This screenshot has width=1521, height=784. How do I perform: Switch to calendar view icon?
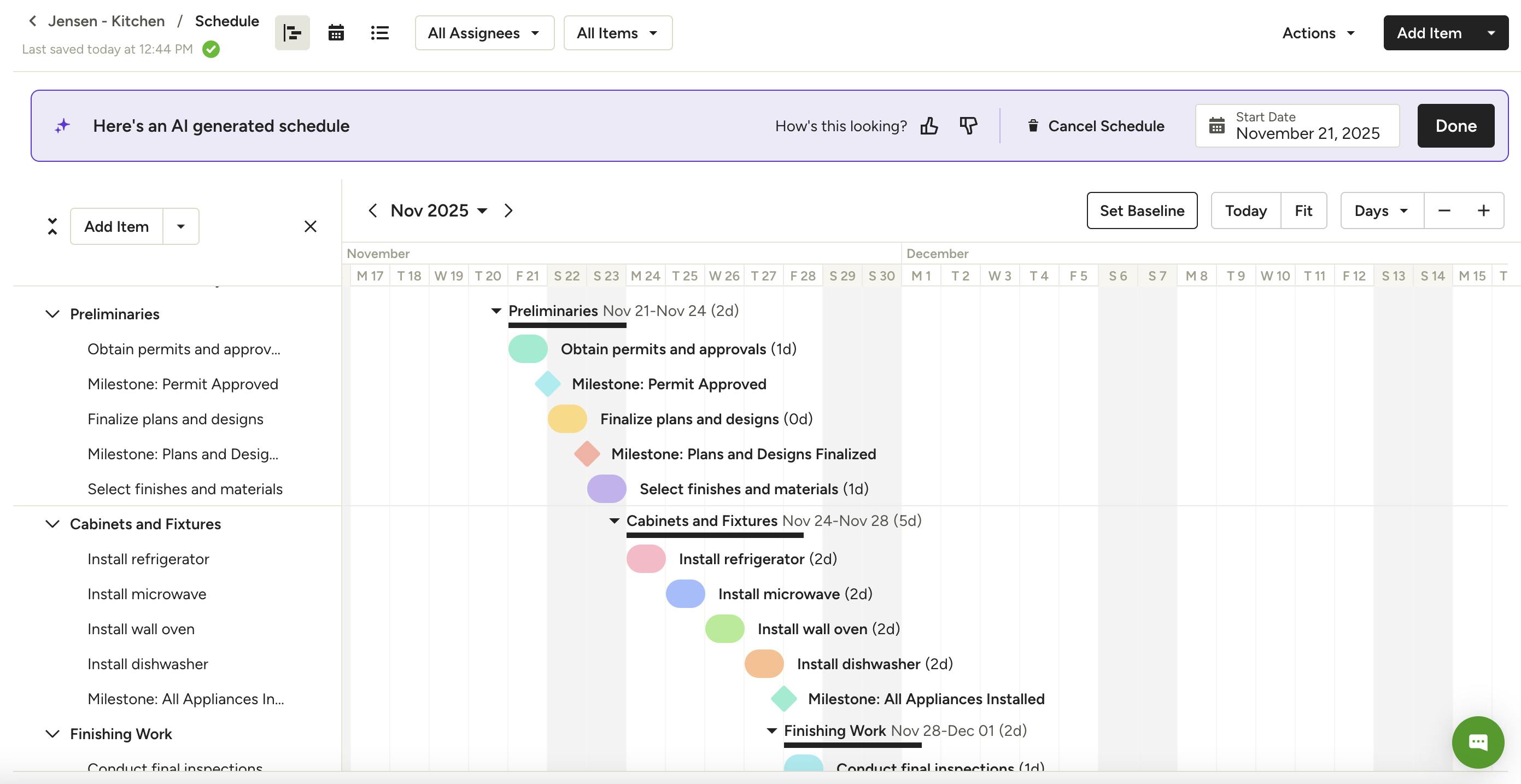[x=336, y=33]
